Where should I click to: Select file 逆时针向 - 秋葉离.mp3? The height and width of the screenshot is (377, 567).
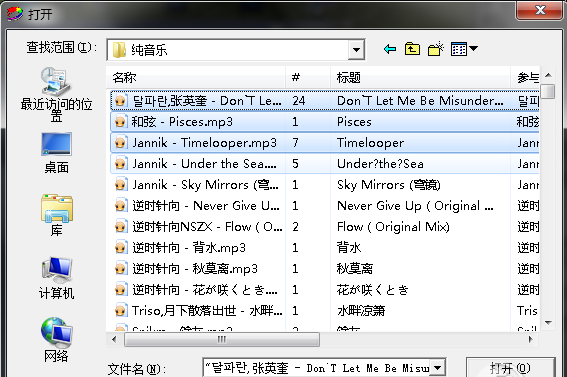pos(195,269)
